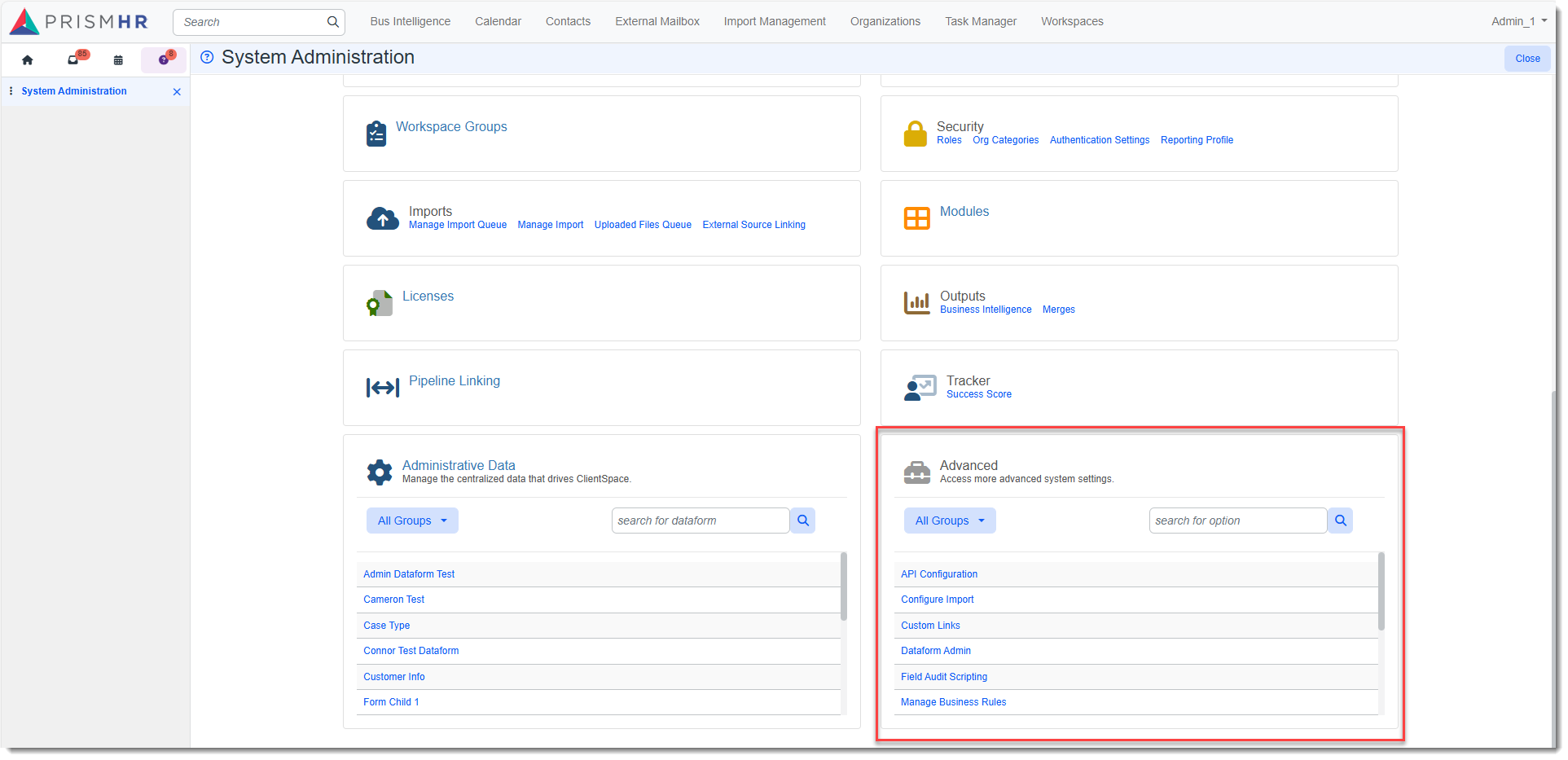
Task: Click the search for dataform field
Action: click(x=700, y=521)
